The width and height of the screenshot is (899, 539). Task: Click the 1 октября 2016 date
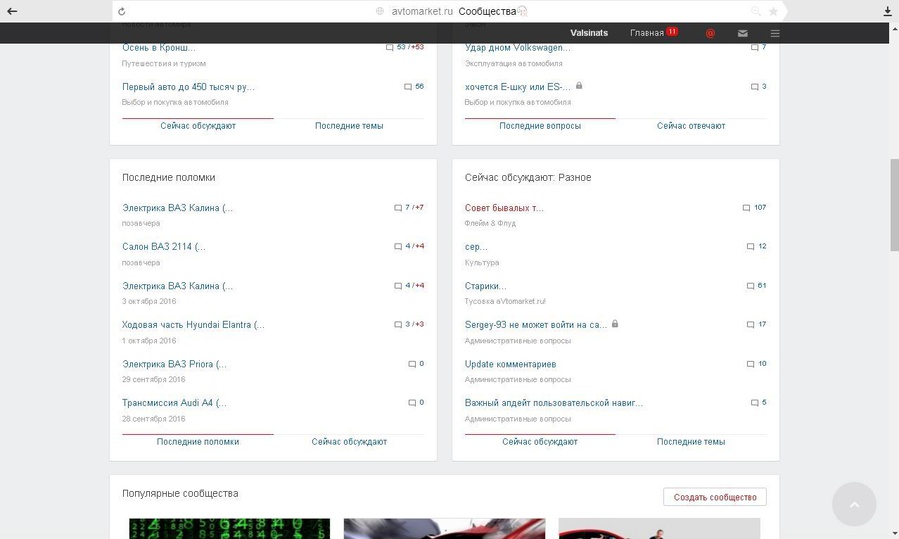click(149, 341)
